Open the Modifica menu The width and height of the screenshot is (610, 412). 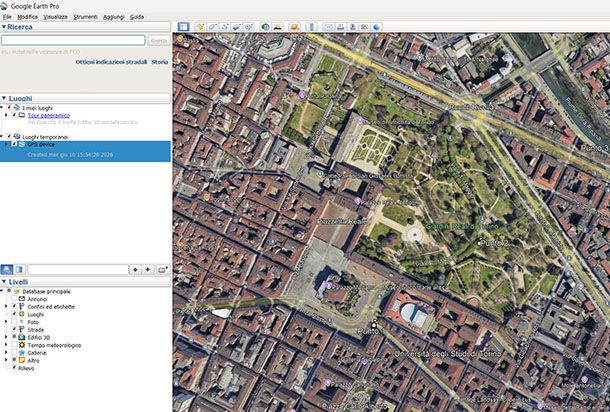[27, 17]
